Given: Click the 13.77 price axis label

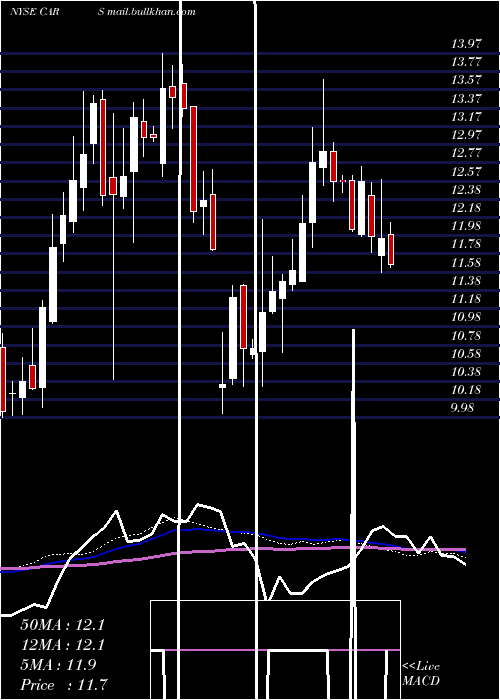Looking at the screenshot, I should coord(466,62).
